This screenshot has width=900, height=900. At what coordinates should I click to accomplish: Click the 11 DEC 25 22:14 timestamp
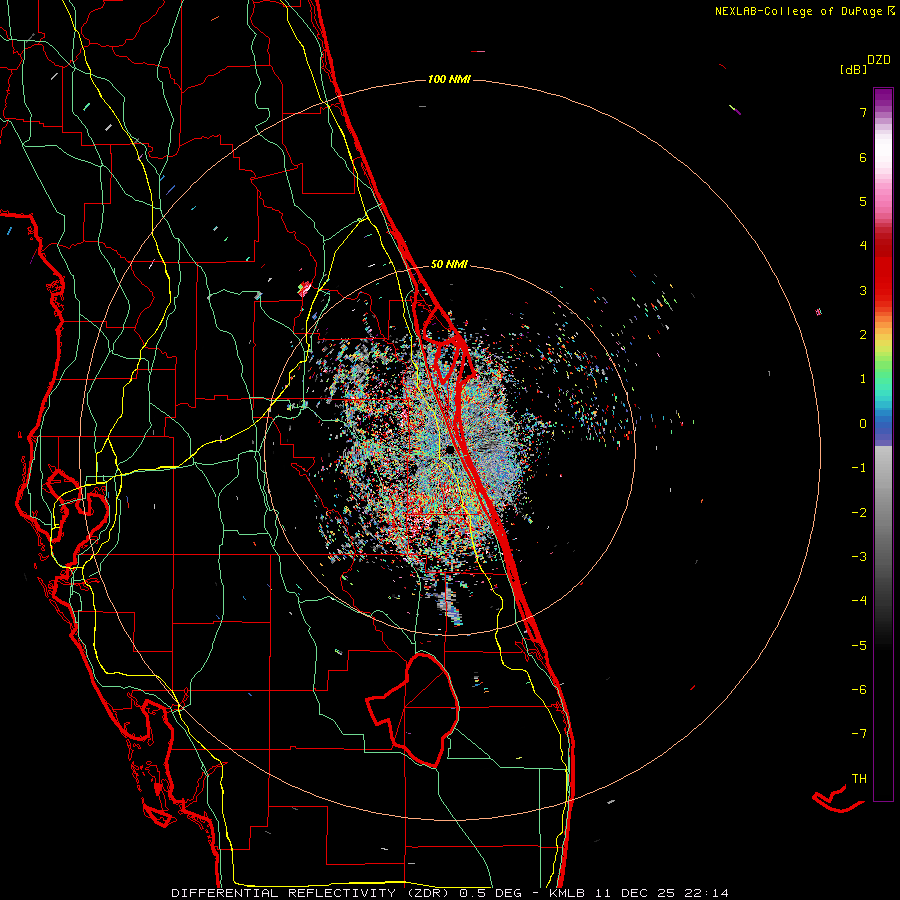[662, 893]
